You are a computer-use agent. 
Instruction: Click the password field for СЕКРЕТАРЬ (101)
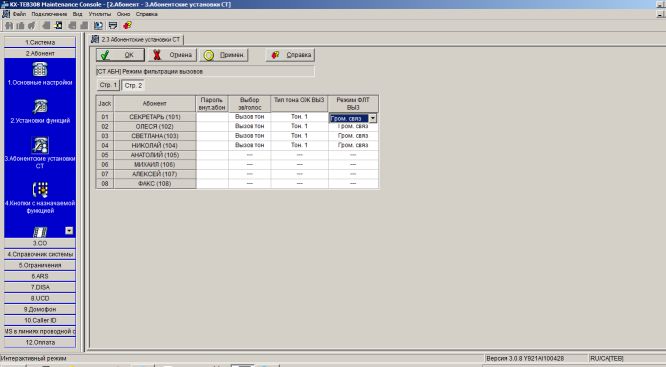tap(212, 117)
